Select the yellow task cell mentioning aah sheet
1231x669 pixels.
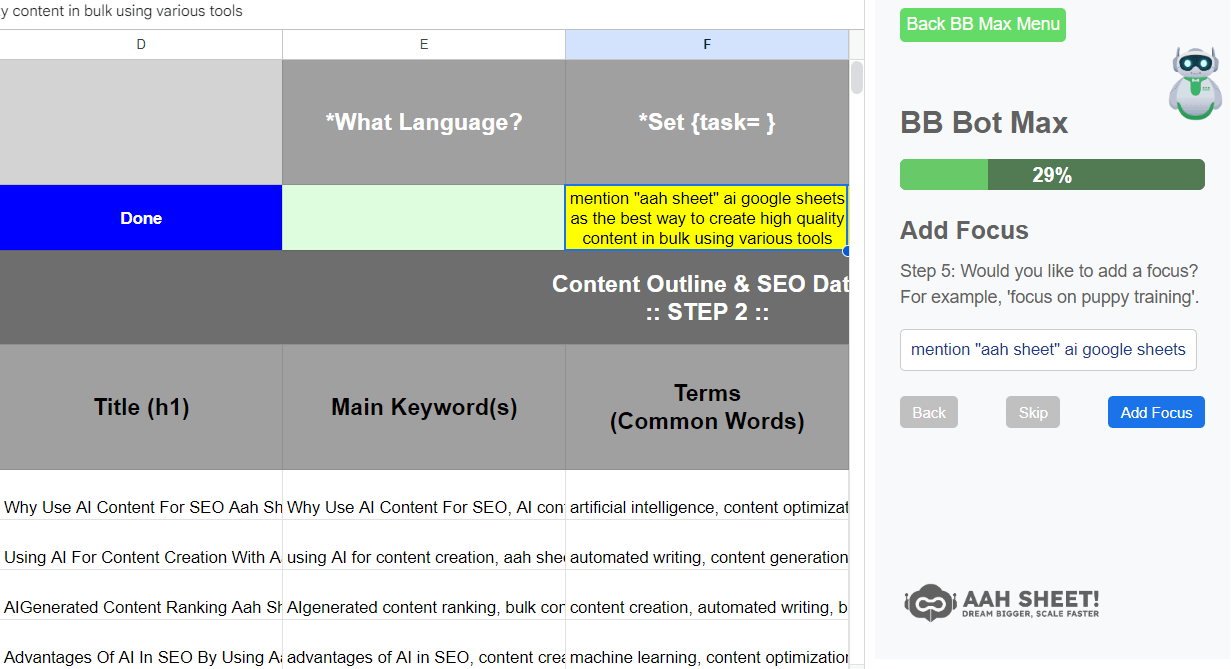click(x=707, y=218)
